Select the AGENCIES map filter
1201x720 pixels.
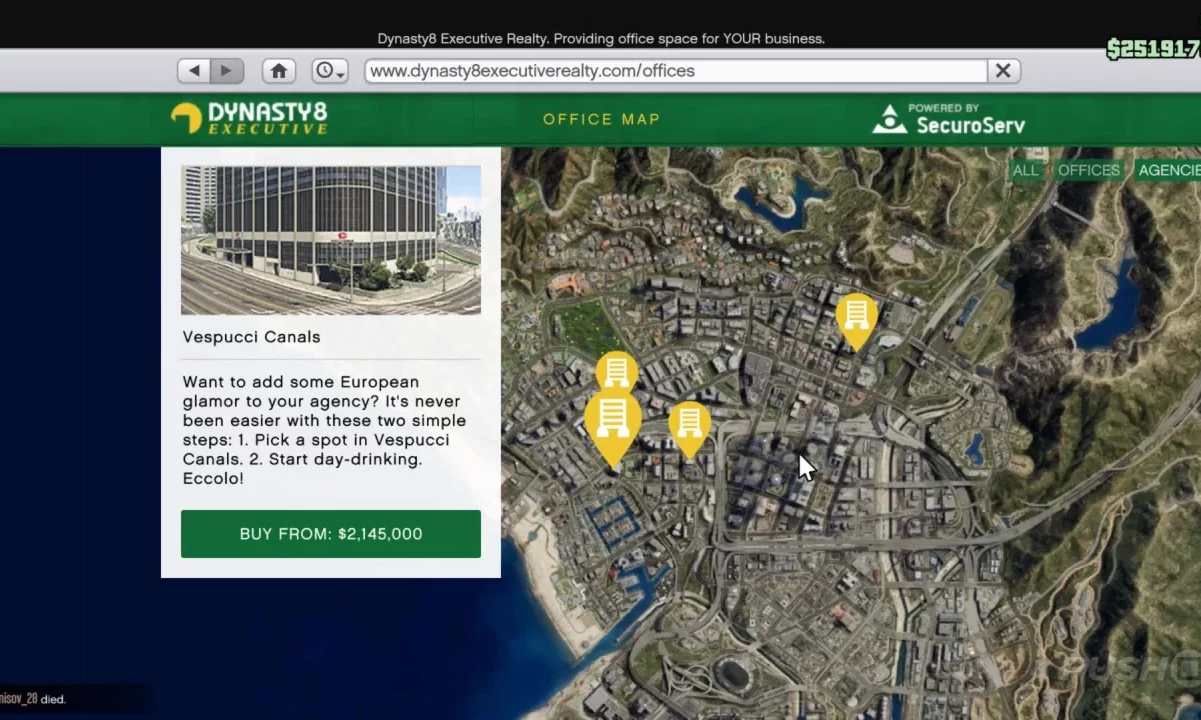(1168, 170)
